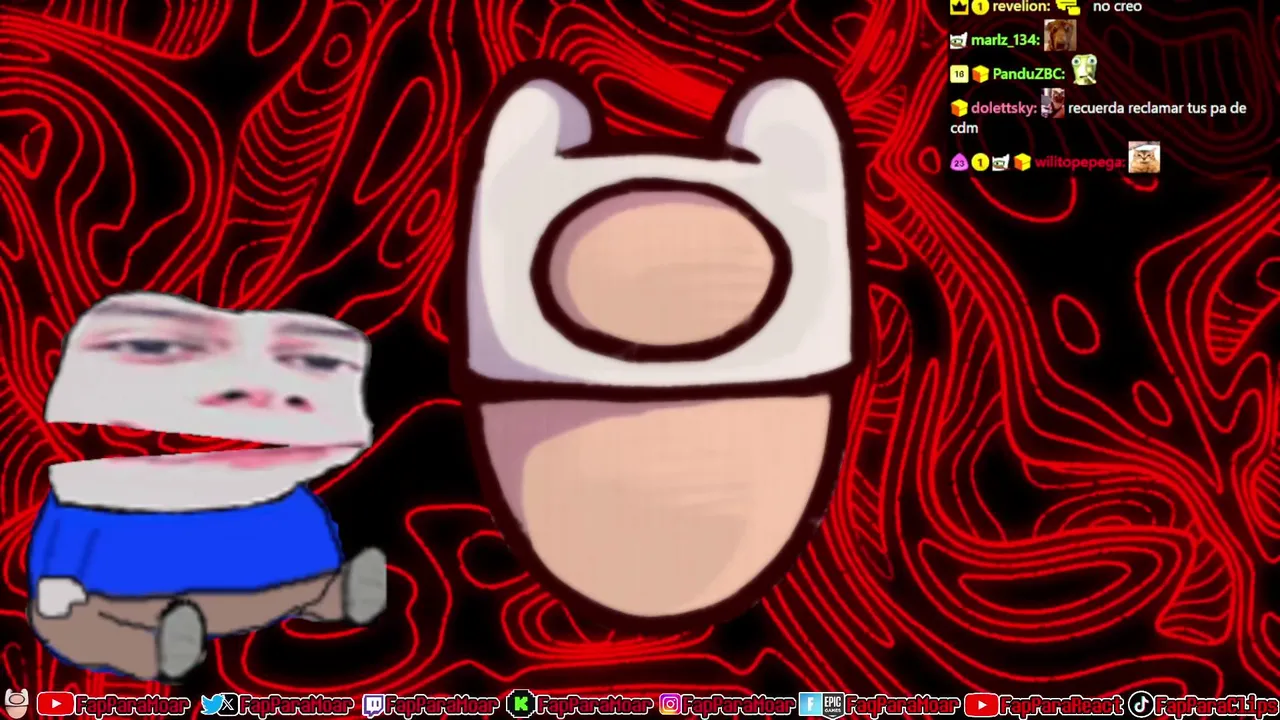Click the username wilitopepega in chat
The width and height of the screenshot is (1280, 720).
coord(1080,162)
